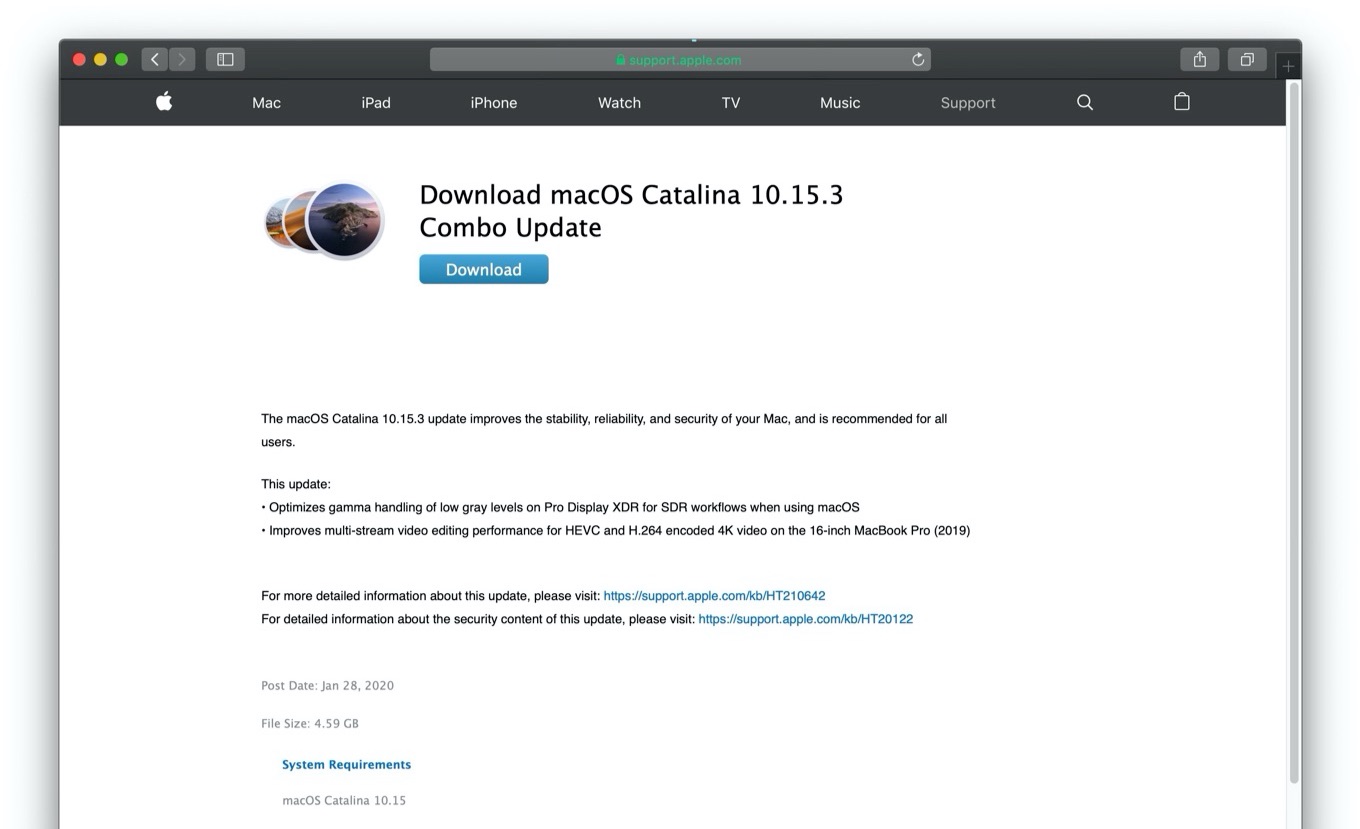Open the Mac menu item

[266, 103]
